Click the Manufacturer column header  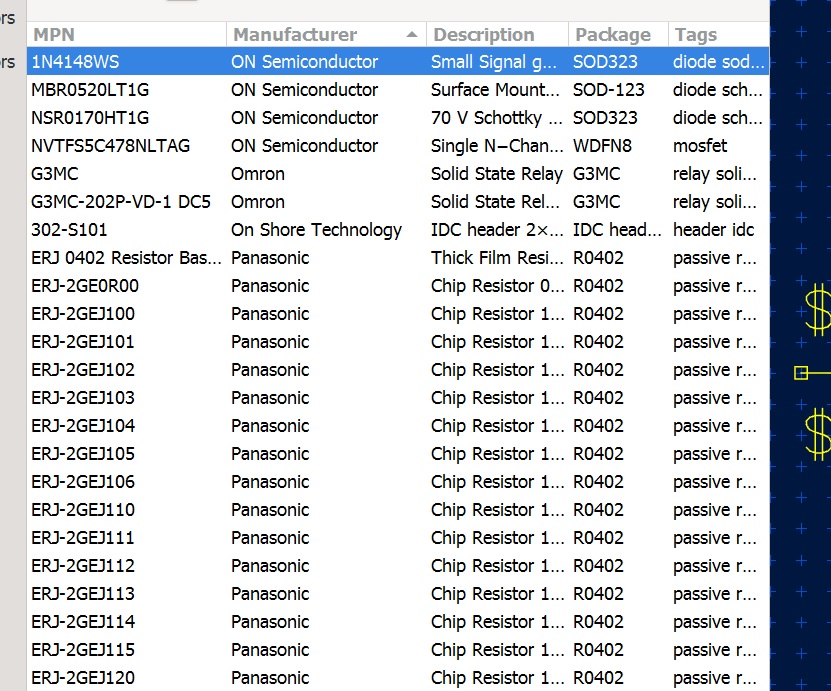tap(326, 34)
